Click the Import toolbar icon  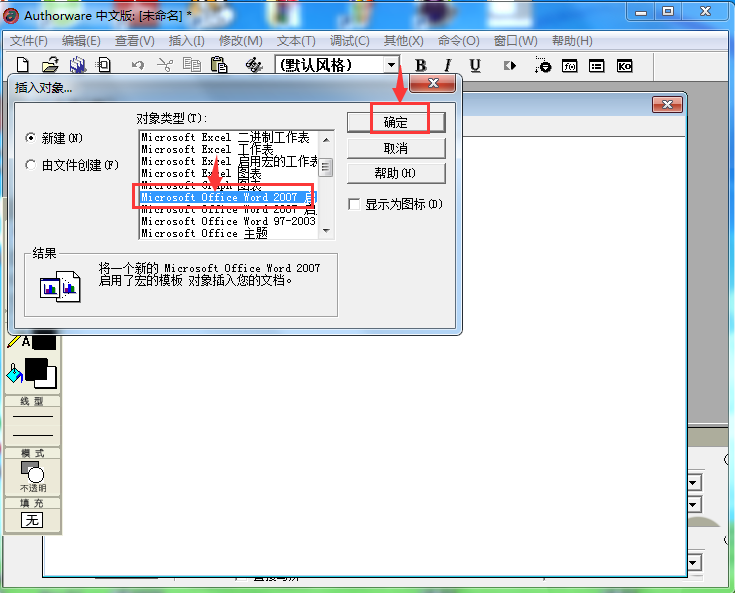[103, 65]
